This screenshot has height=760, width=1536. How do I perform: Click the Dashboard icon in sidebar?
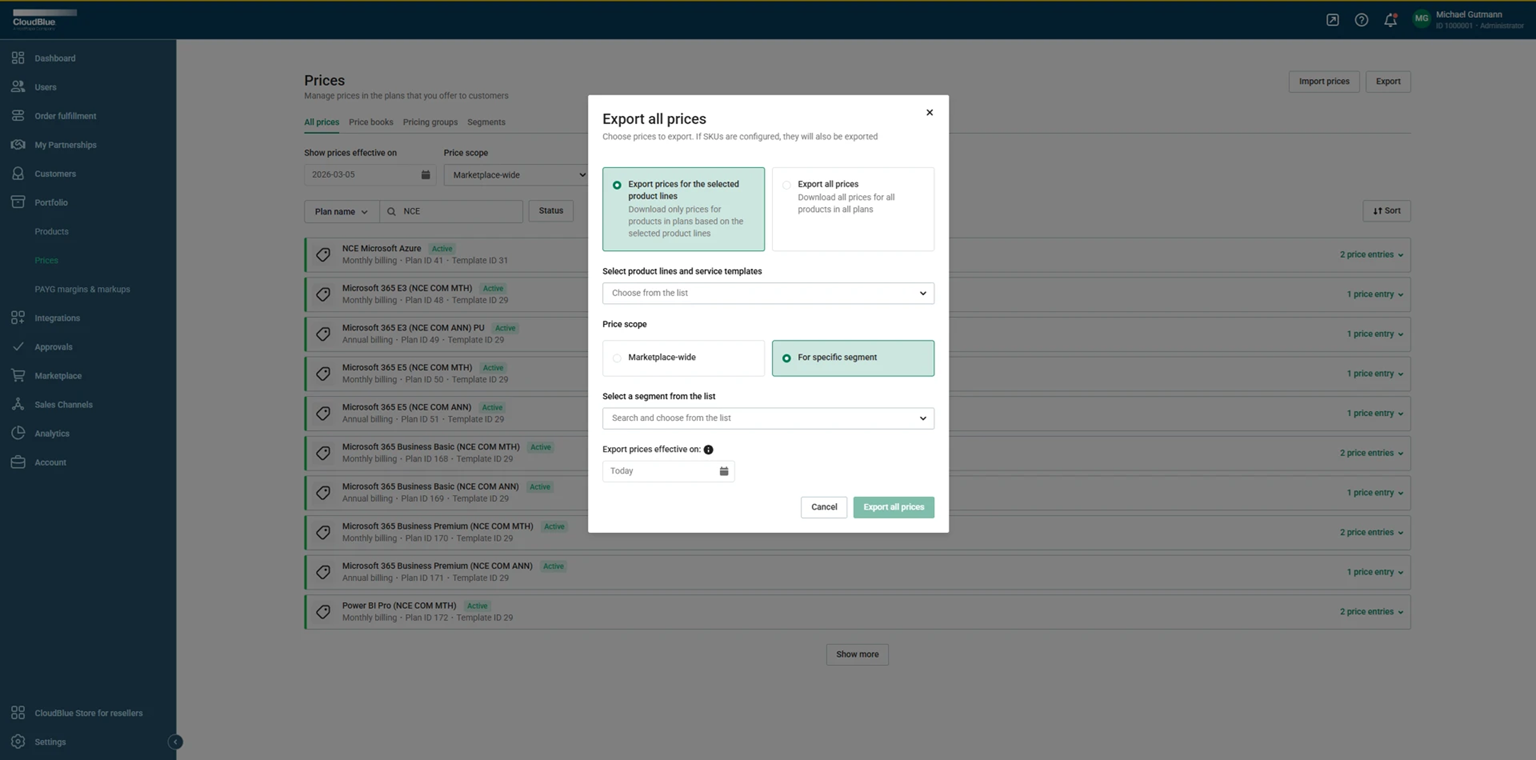point(18,58)
